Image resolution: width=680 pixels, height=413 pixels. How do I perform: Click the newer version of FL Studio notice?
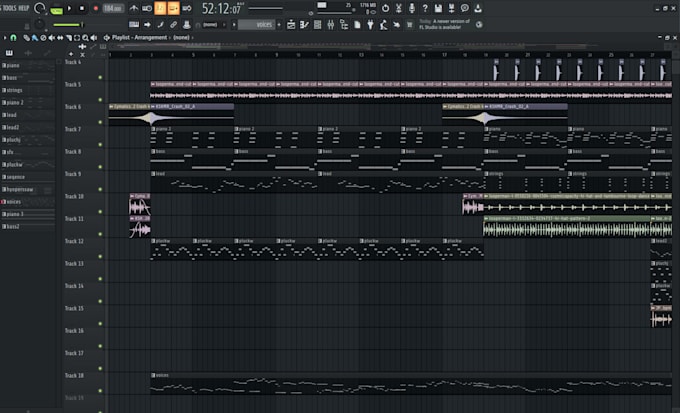(x=445, y=24)
